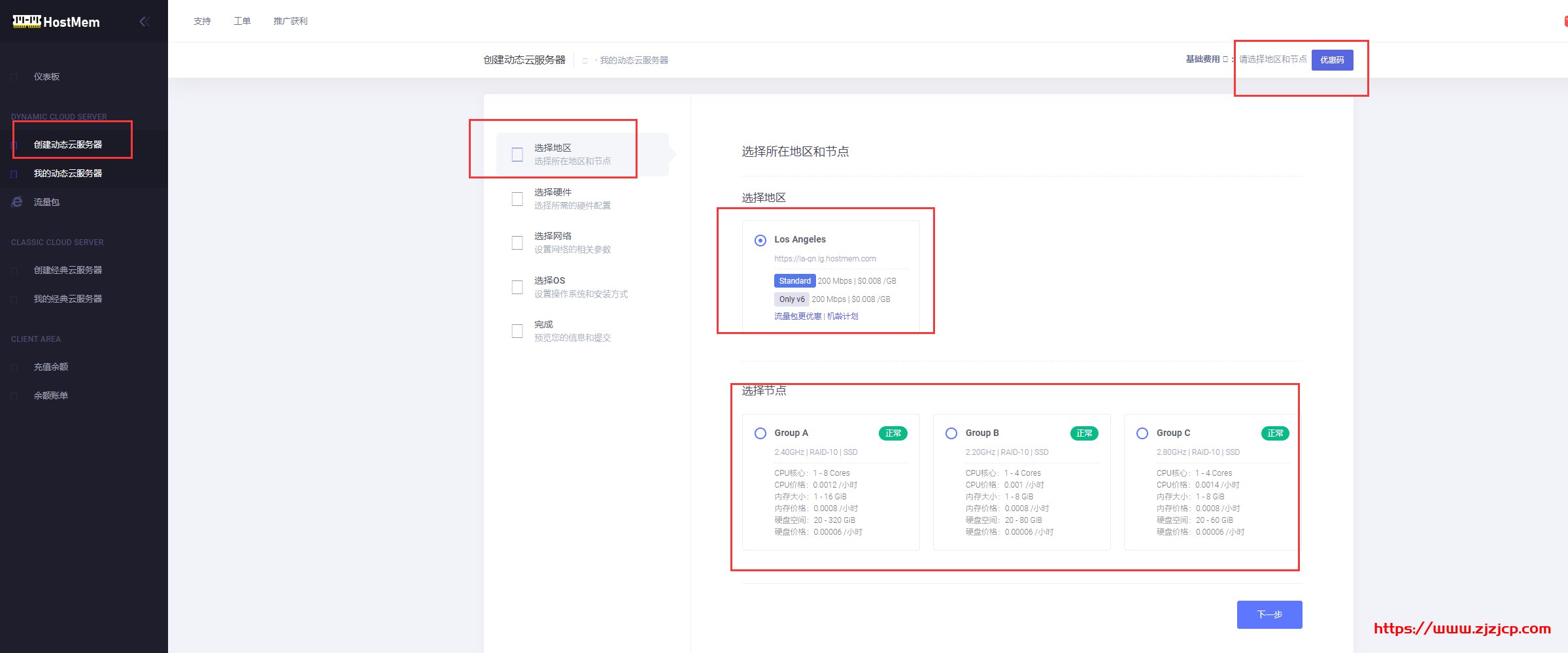Open 仪表板 dashboard in sidebar
This screenshot has height=653, width=1568.
[46, 76]
